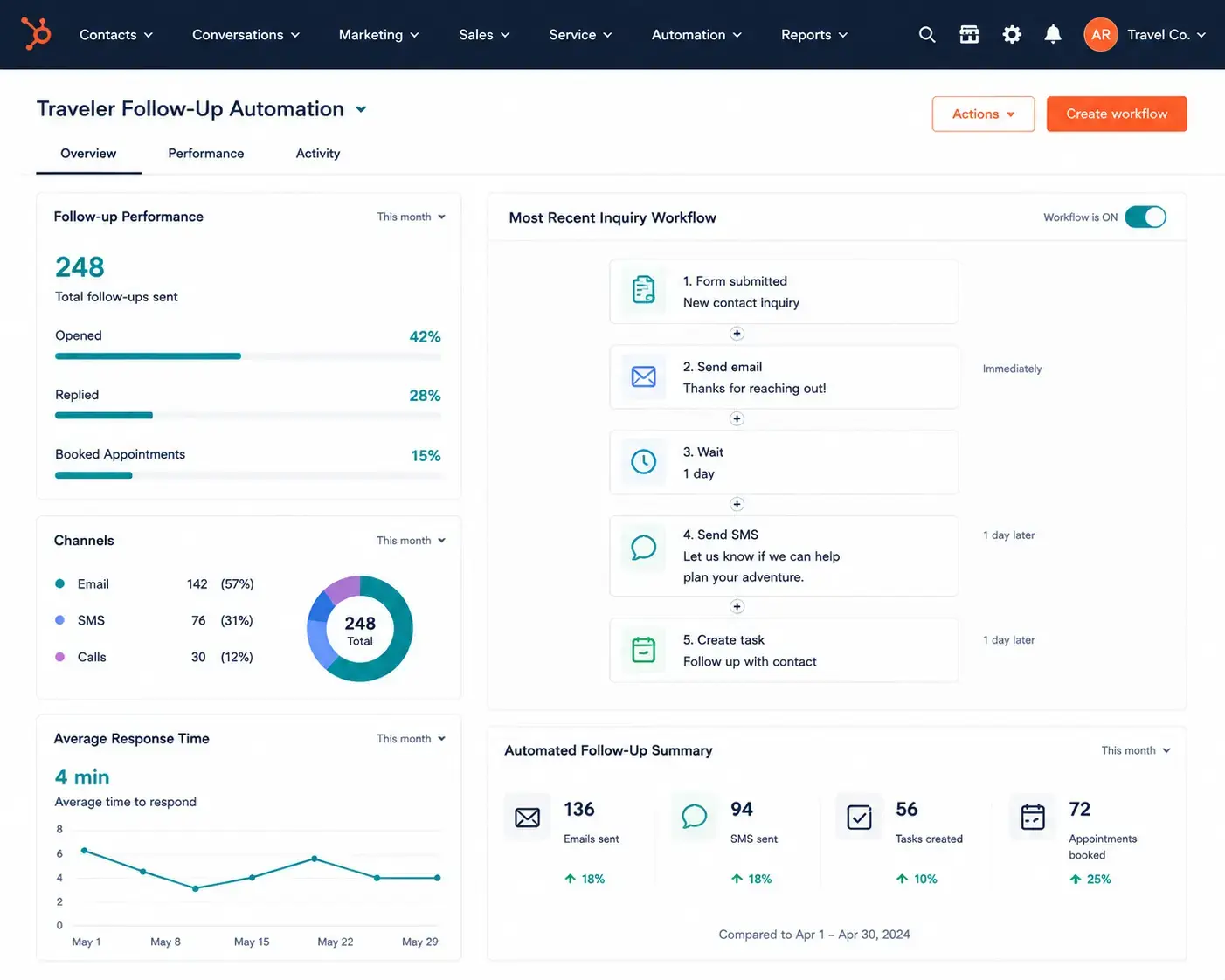1225x980 pixels.
Task: Open the marketplace storefront icon
Action: [969, 35]
